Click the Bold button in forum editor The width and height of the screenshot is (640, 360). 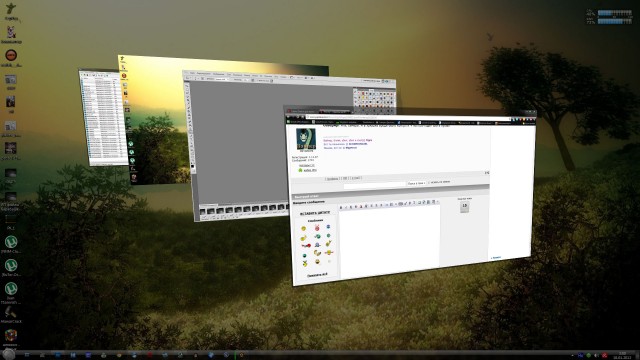pyautogui.click(x=341, y=207)
